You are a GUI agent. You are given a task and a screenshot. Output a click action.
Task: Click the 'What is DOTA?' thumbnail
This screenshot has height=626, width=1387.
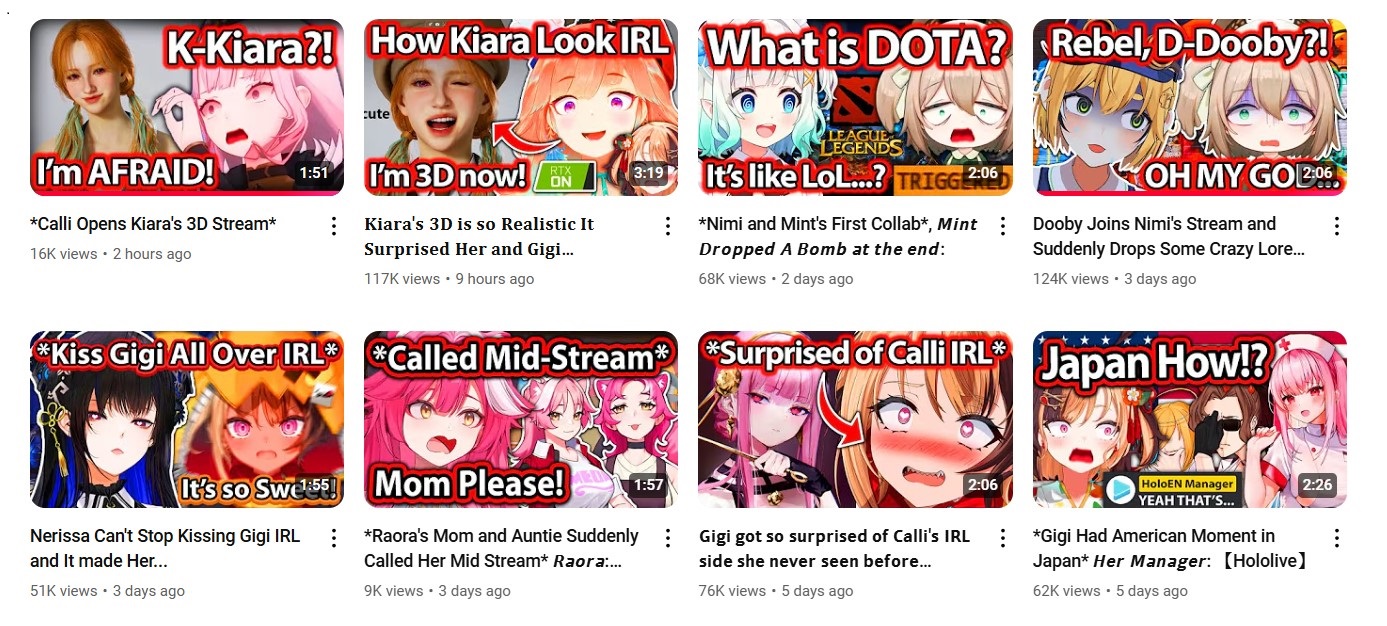pyautogui.click(x=856, y=107)
